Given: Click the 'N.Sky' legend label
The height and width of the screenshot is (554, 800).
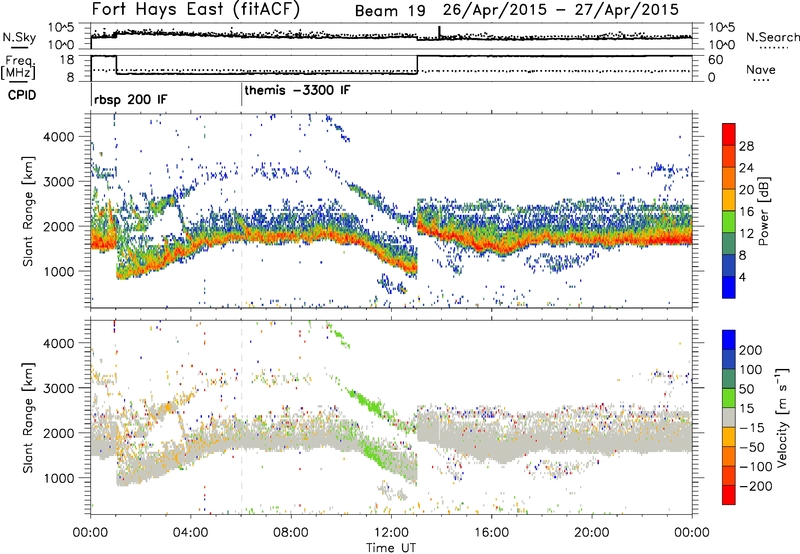Looking at the screenshot, I should click(x=19, y=37).
